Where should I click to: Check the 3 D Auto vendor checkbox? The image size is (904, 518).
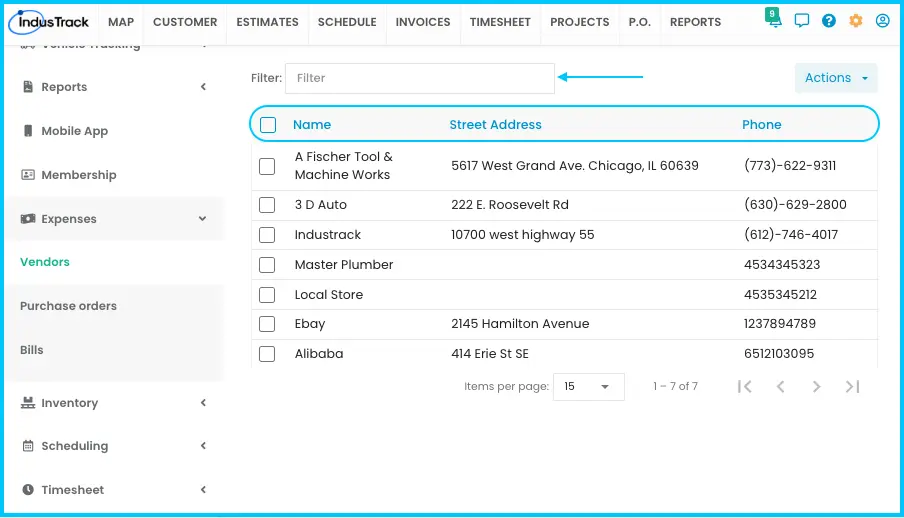pos(267,205)
